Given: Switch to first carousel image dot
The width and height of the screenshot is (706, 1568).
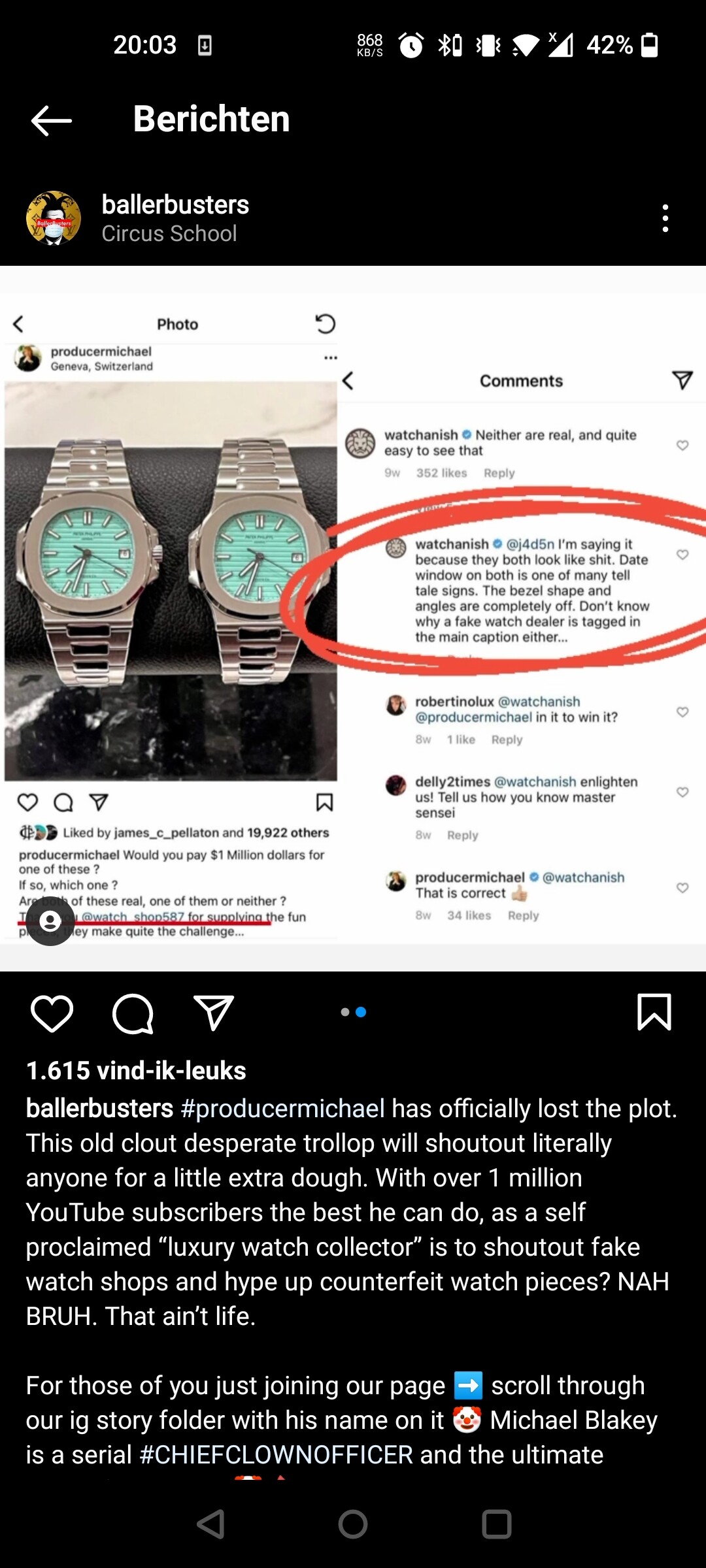Looking at the screenshot, I should point(345,1012).
